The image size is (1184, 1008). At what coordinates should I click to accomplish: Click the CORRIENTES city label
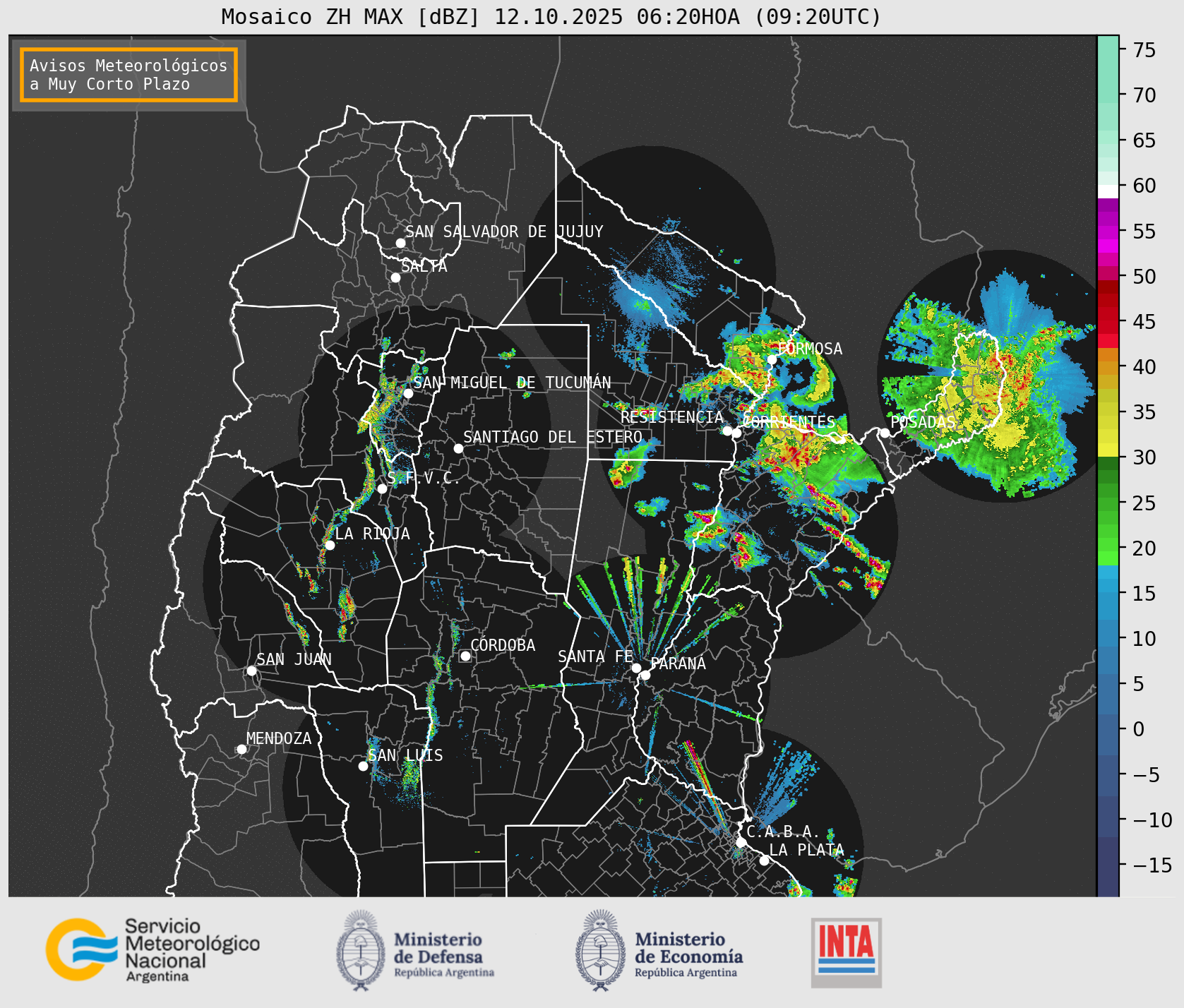[789, 421]
